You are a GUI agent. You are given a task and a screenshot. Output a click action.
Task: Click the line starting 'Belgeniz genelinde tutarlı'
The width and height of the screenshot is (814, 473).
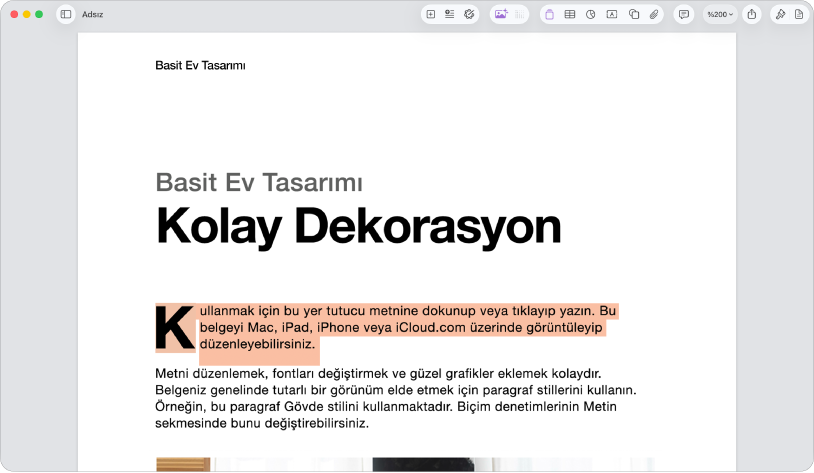396,390
